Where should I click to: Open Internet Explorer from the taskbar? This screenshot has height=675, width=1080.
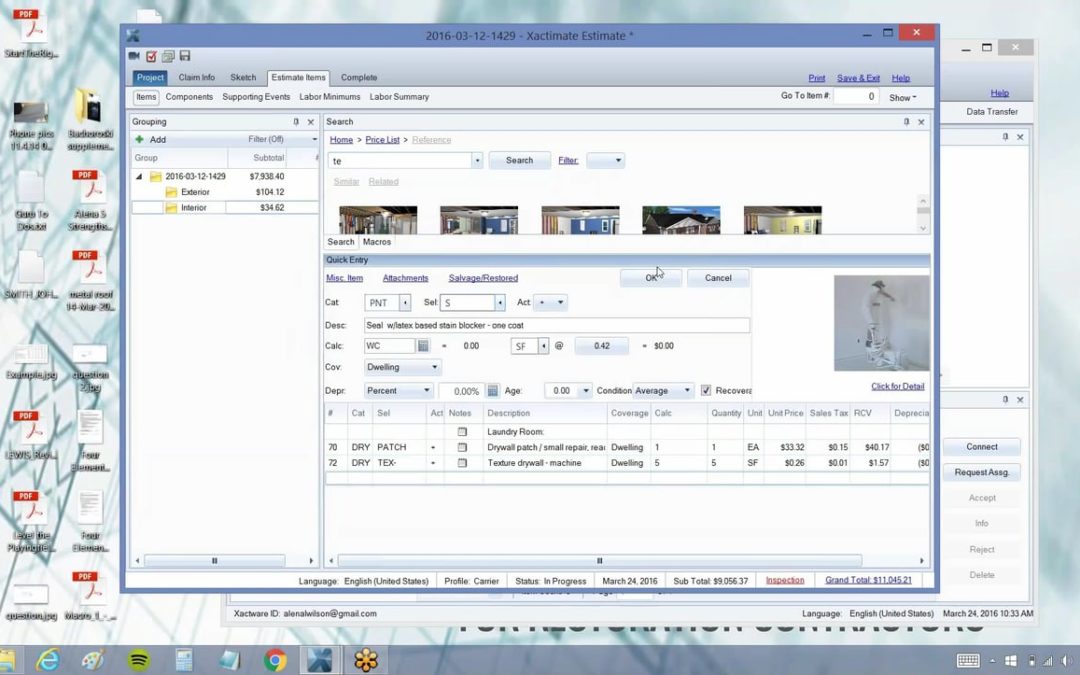pos(48,661)
